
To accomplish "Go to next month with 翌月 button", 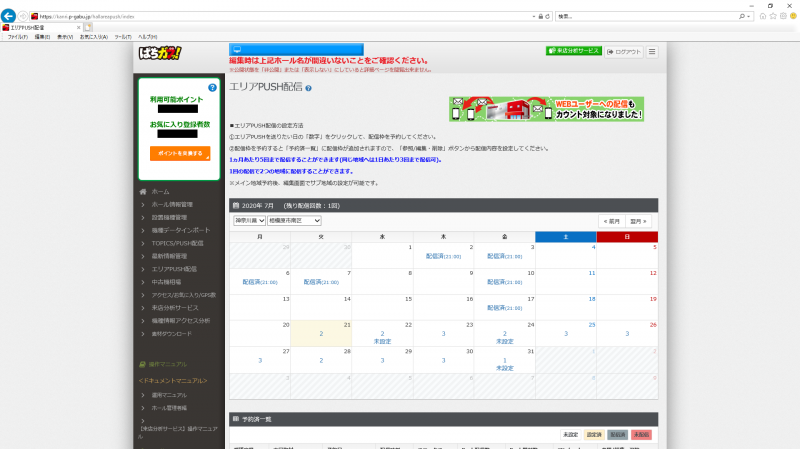I will click(640, 220).
